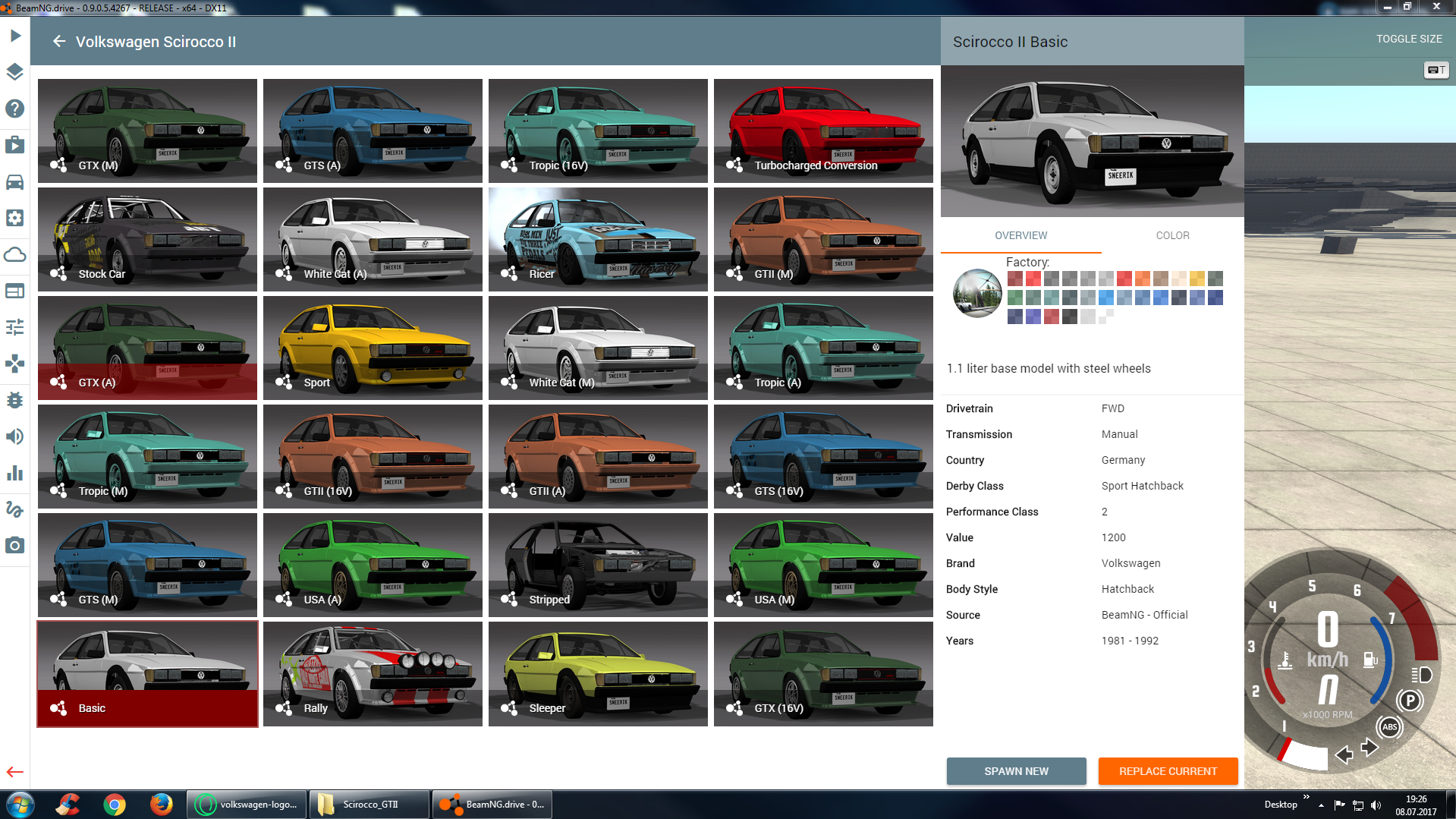Screen dimensions: 1456x819
Task: Click the large Scirocco II Basic preview image
Action: click(1092, 141)
